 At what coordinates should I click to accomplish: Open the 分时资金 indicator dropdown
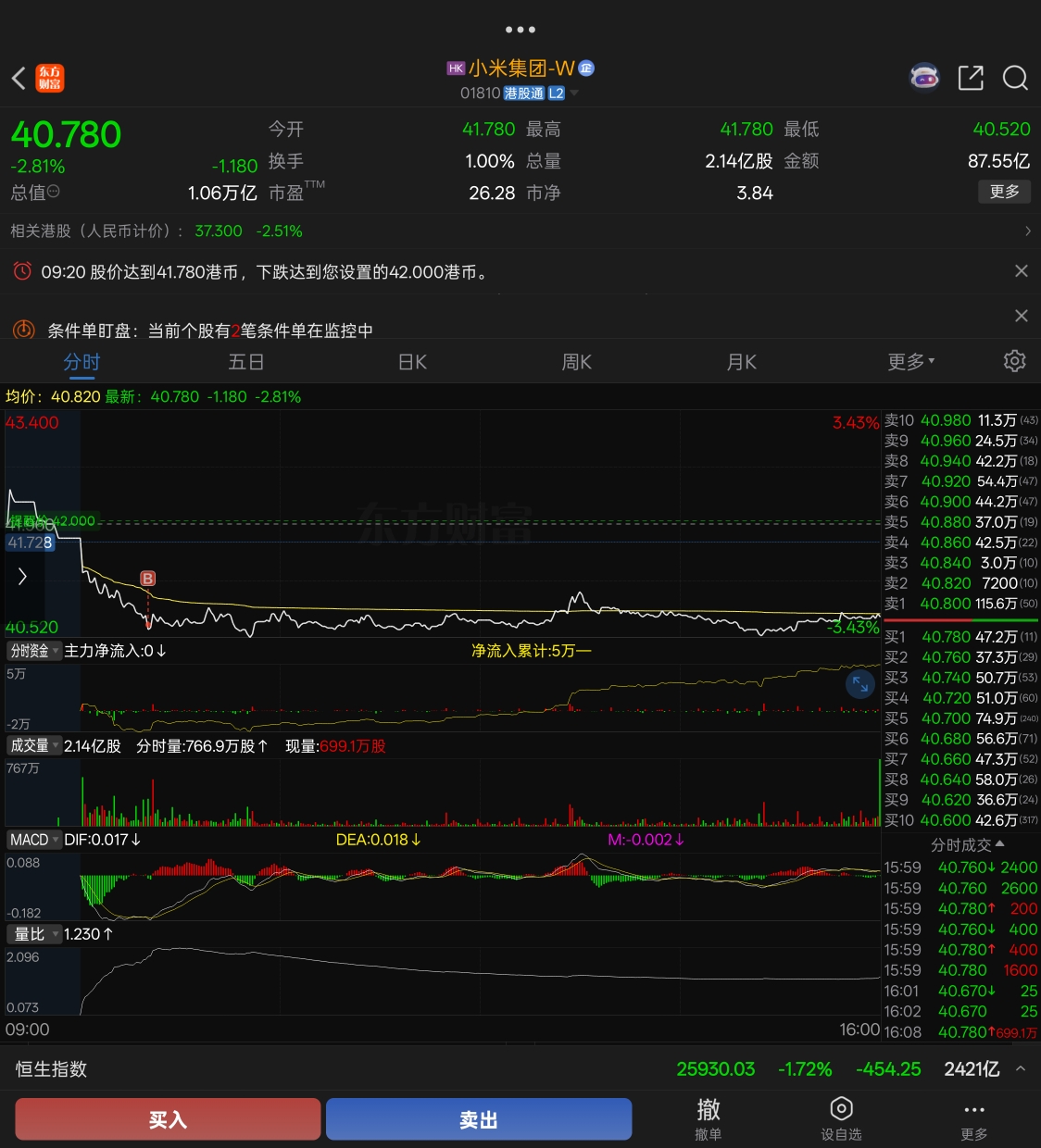(x=33, y=651)
